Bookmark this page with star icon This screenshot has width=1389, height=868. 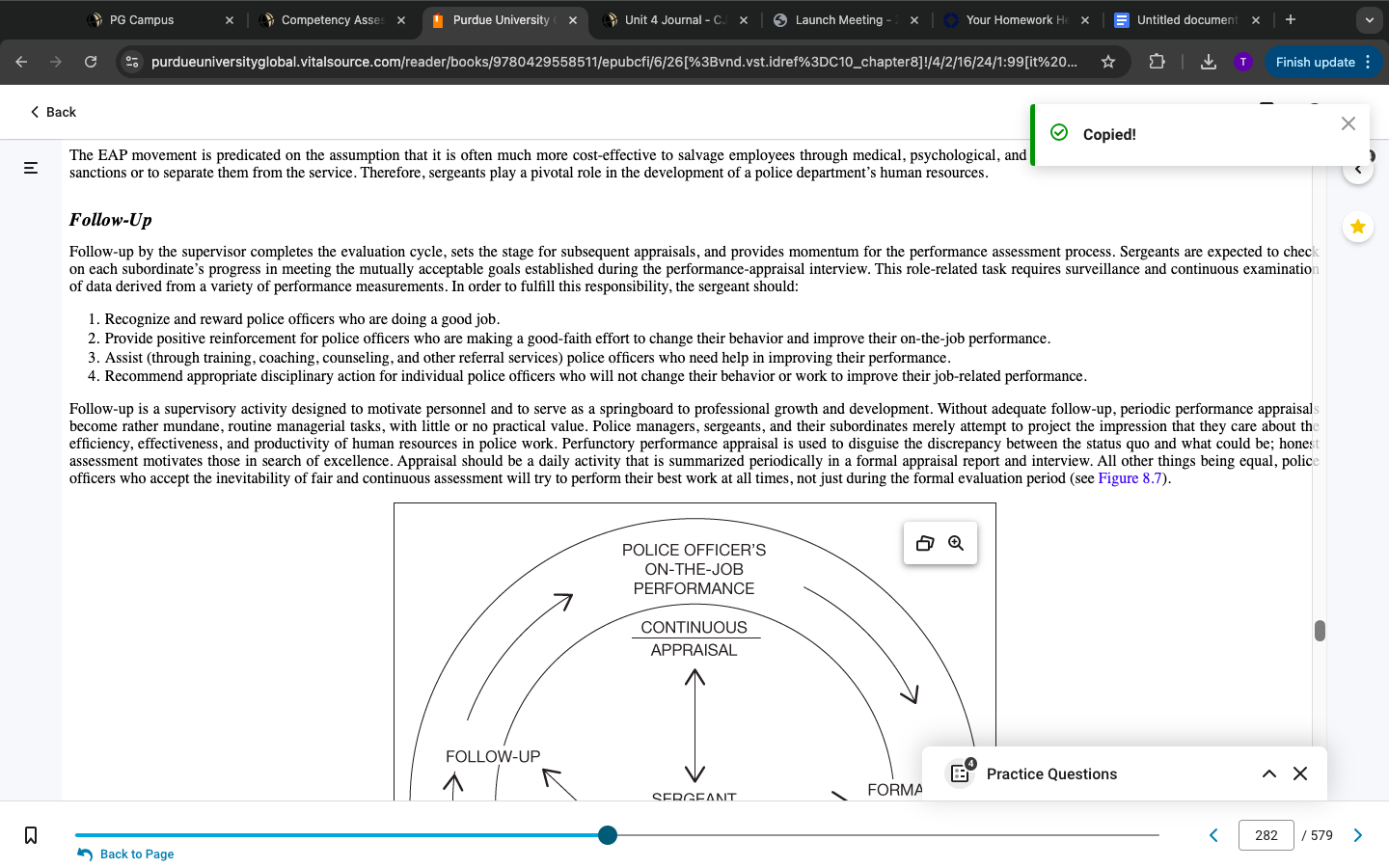tap(1108, 62)
